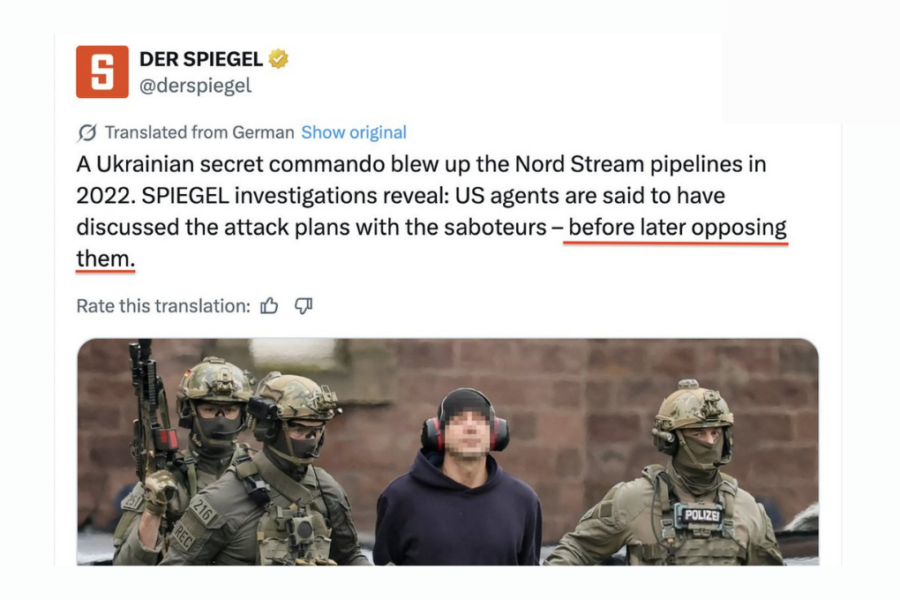Click the "Rate this translation:" text
Image resolution: width=900 pixels, height=600 pixels.
click(163, 306)
